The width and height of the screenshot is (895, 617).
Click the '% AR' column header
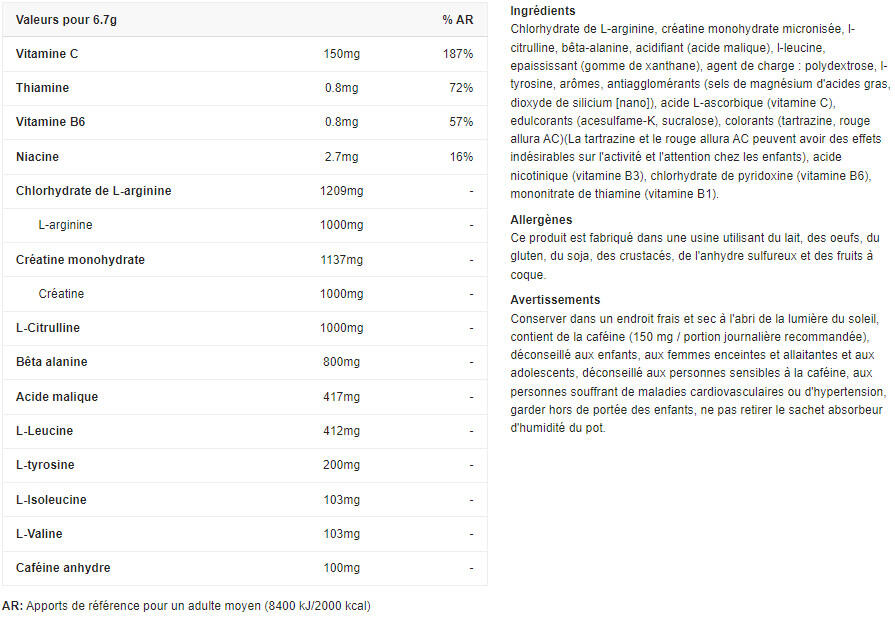[x=457, y=19]
